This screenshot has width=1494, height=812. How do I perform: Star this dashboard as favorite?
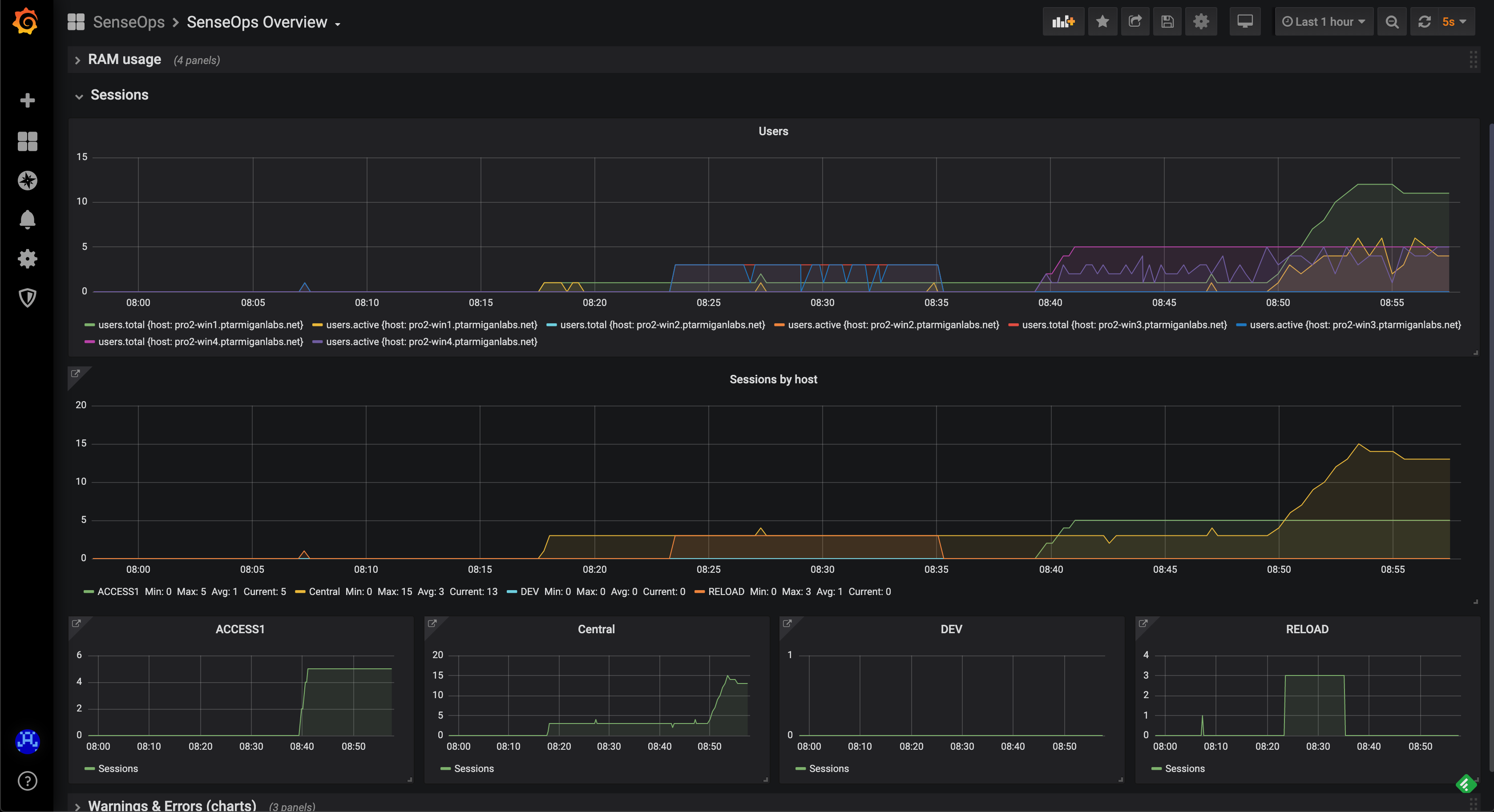coord(1102,22)
